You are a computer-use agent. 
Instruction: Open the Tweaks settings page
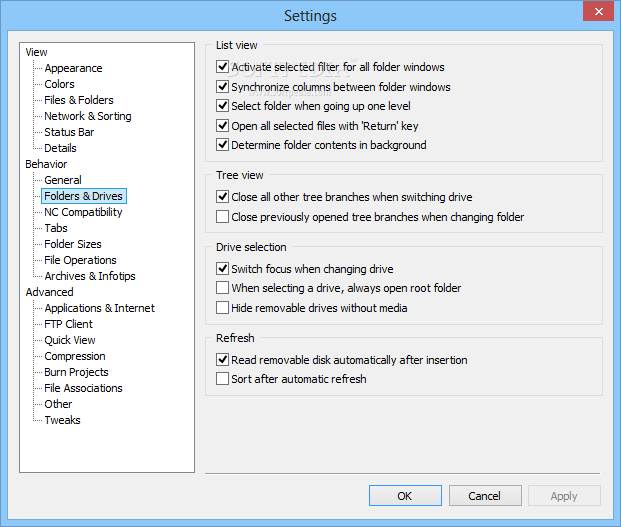tap(63, 420)
